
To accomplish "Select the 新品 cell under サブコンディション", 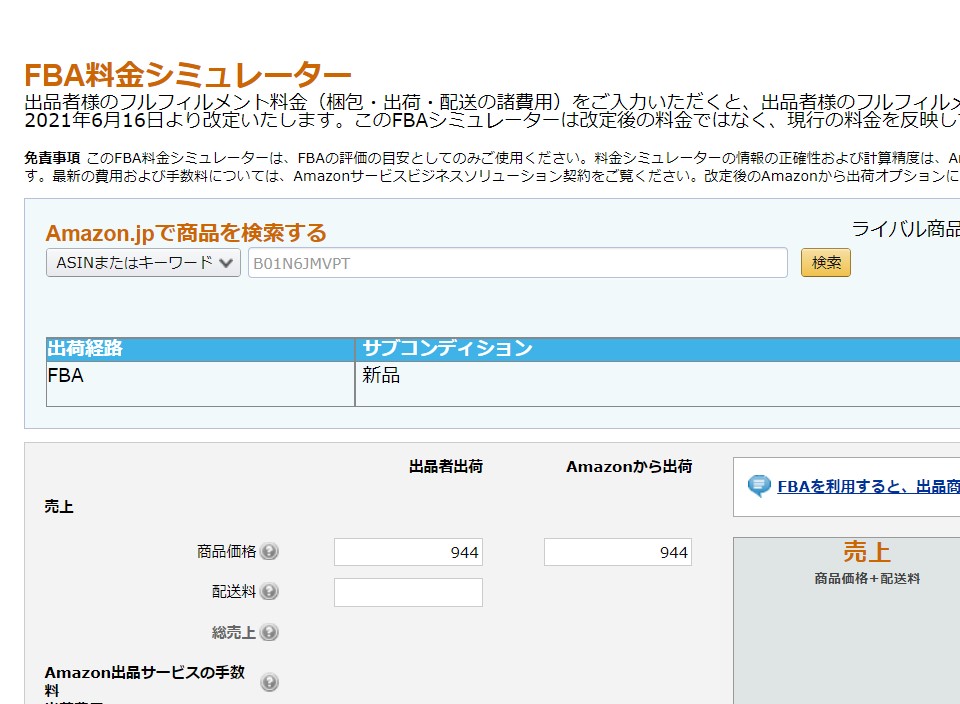I will [658, 383].
